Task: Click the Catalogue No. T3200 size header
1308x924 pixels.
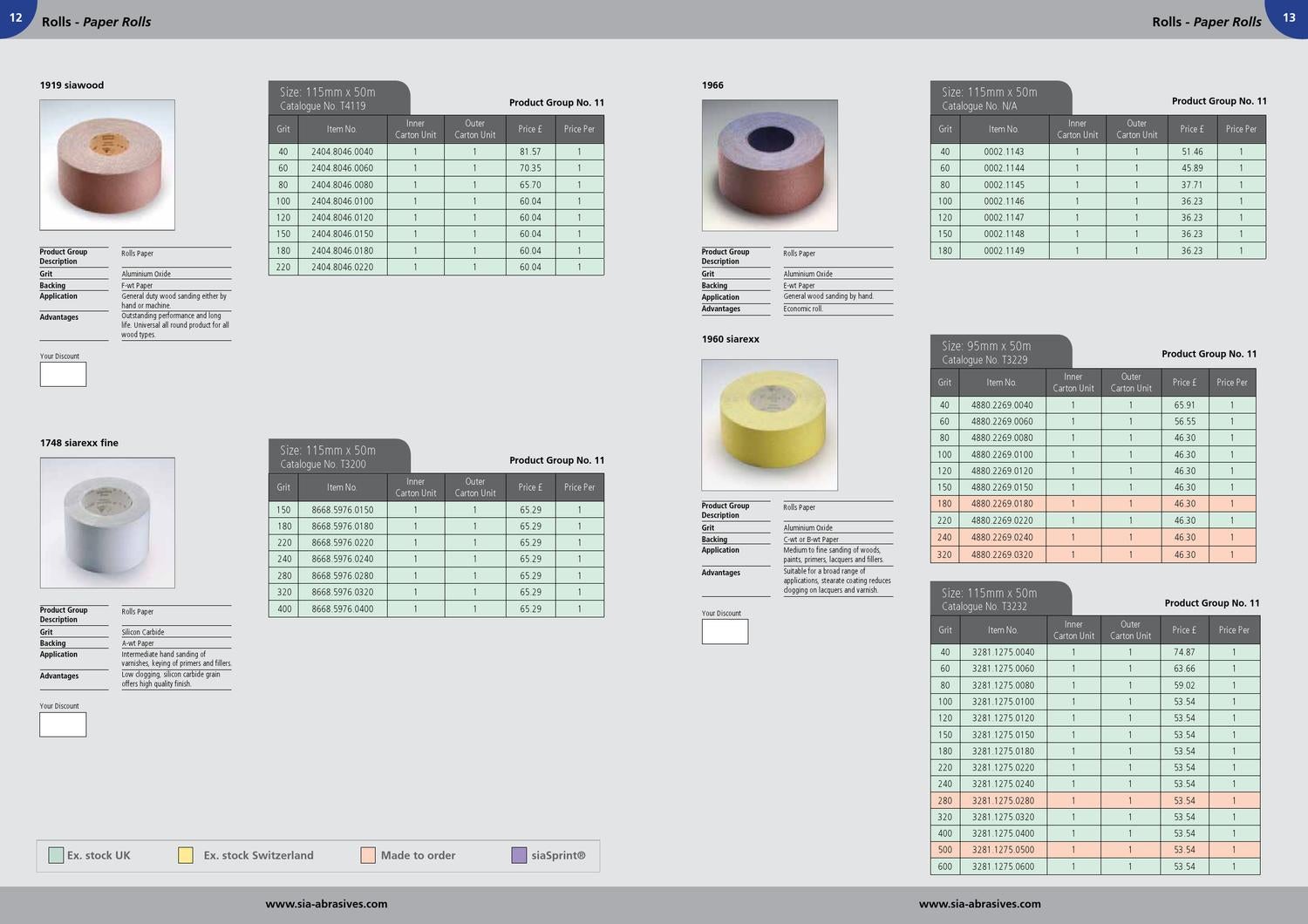Action: [x=339, y=457]
